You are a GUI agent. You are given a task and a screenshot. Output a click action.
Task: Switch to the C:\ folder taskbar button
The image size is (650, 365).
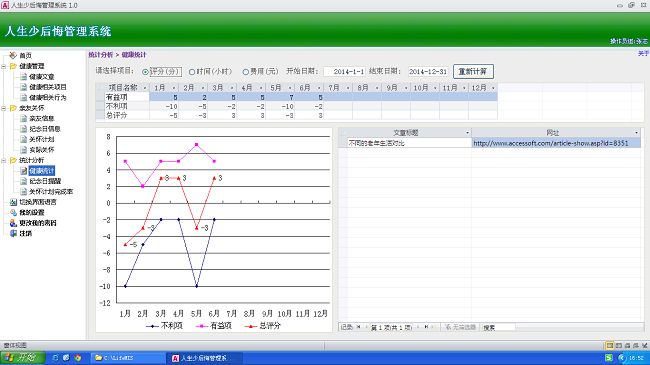tap(128, 358)
